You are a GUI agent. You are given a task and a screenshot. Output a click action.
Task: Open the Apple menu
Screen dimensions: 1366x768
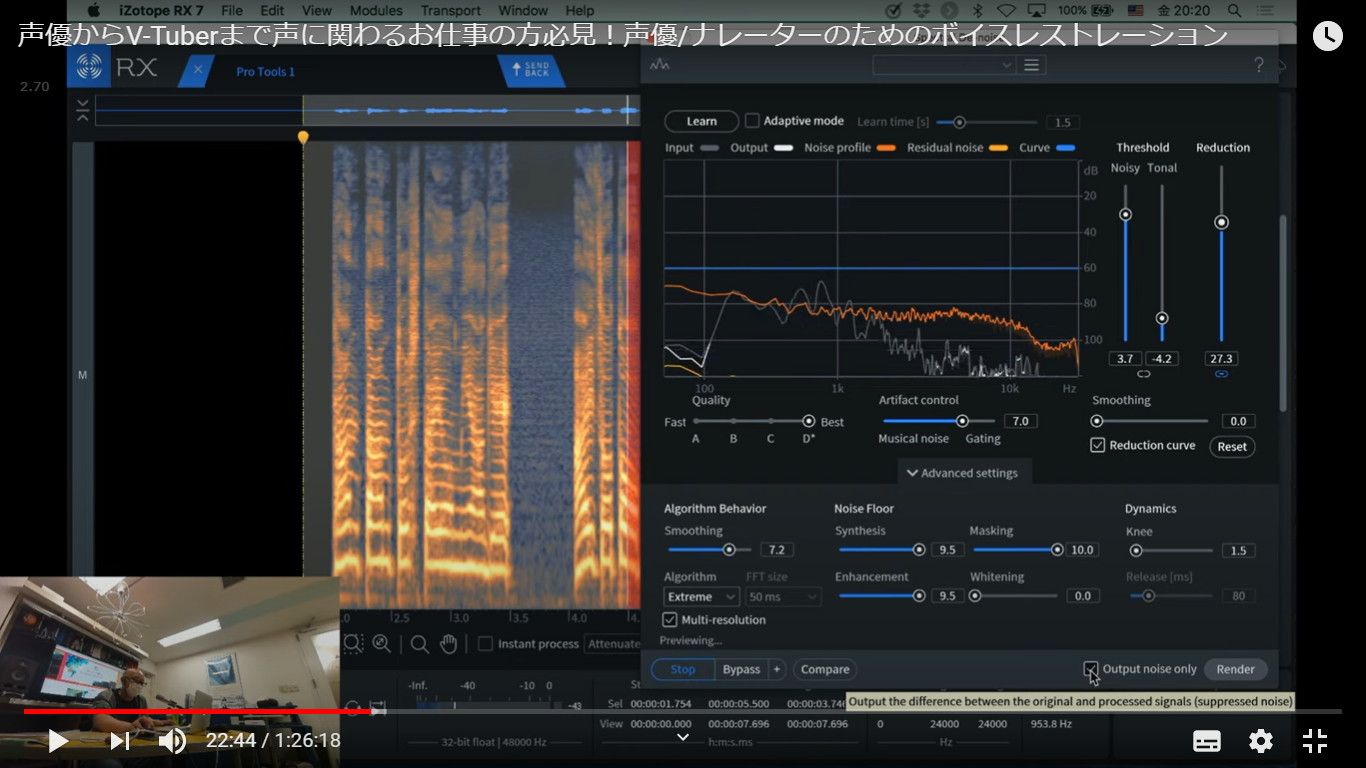pyautogui.click(x=94, y=10)
